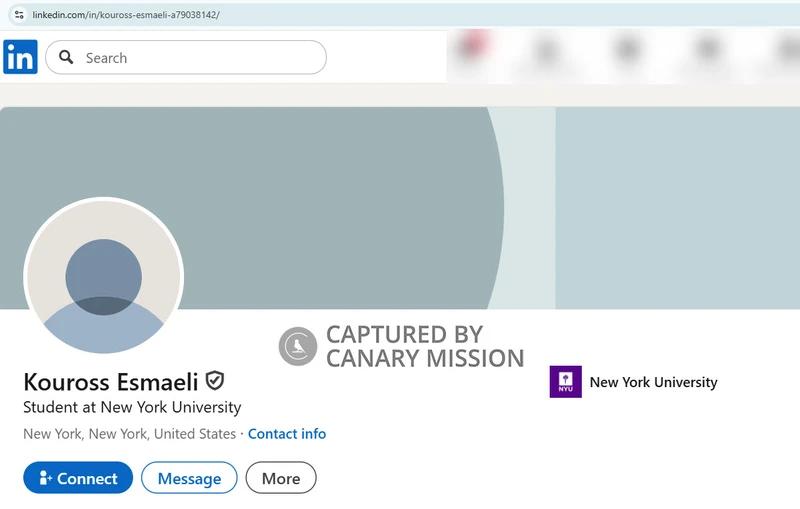800x509 pixels.
Task: Click the Canary Mission bird watermark icon
Action: (x=297, y=346)
